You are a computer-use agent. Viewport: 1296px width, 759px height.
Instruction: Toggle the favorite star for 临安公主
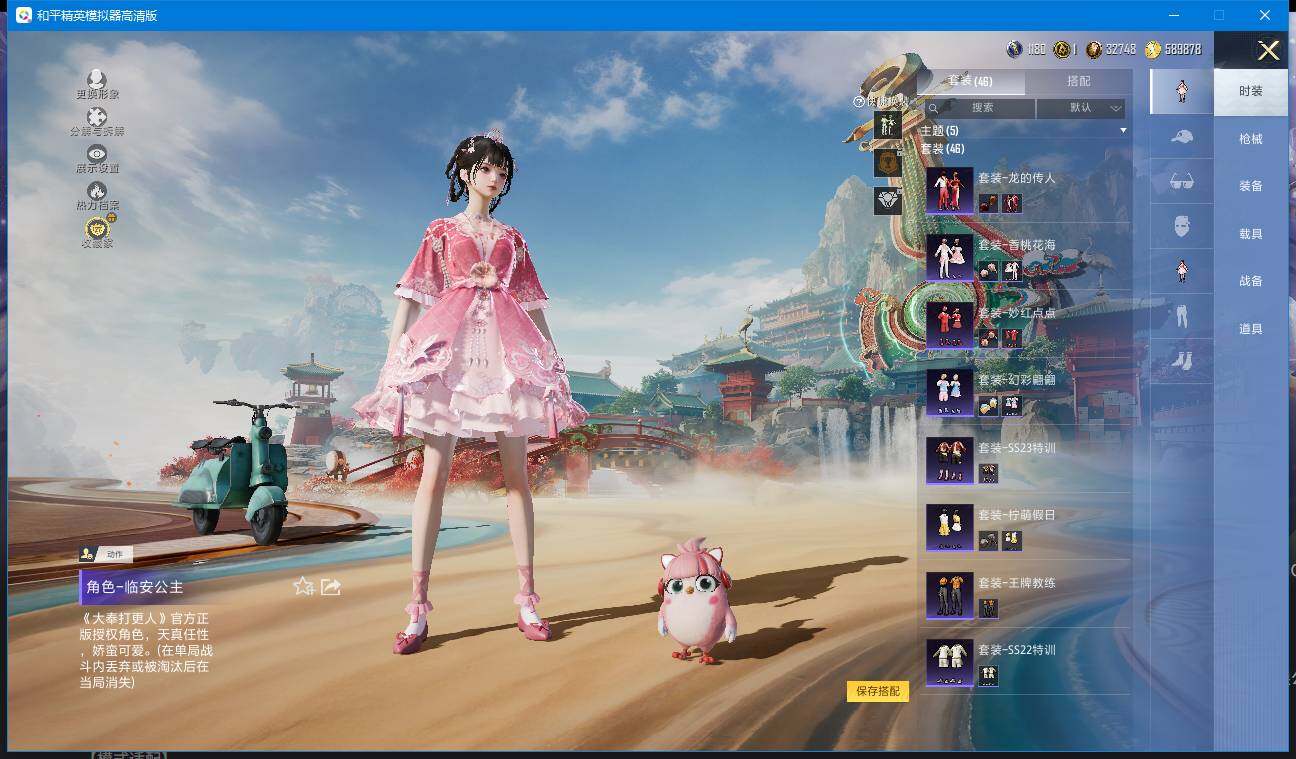point(304,587)
